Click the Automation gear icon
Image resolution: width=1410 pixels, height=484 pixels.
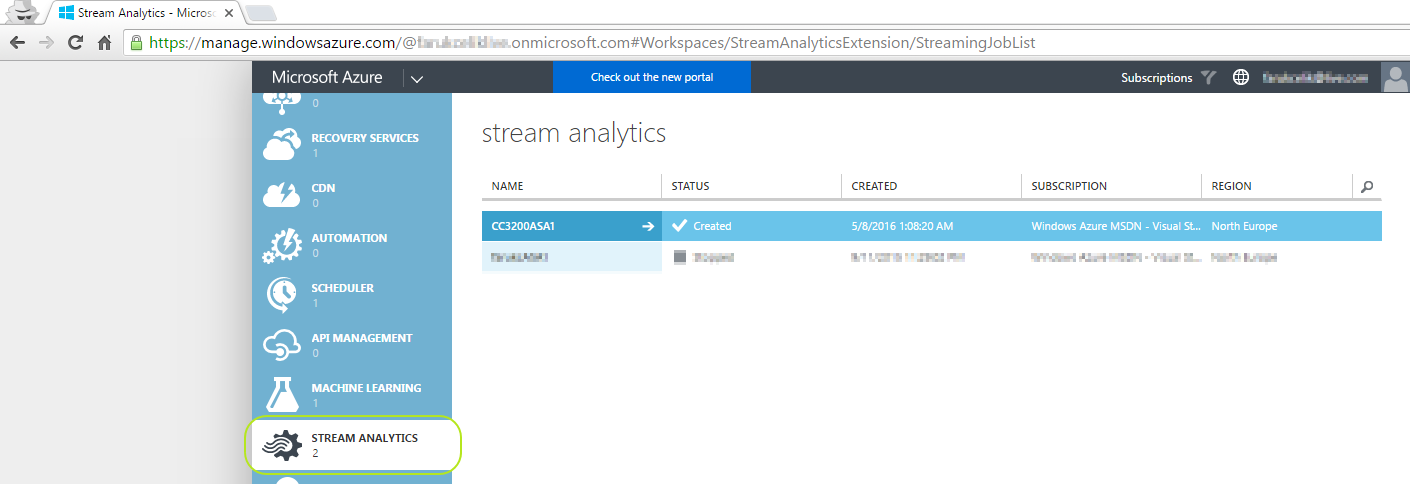click(x=281, y=245)
